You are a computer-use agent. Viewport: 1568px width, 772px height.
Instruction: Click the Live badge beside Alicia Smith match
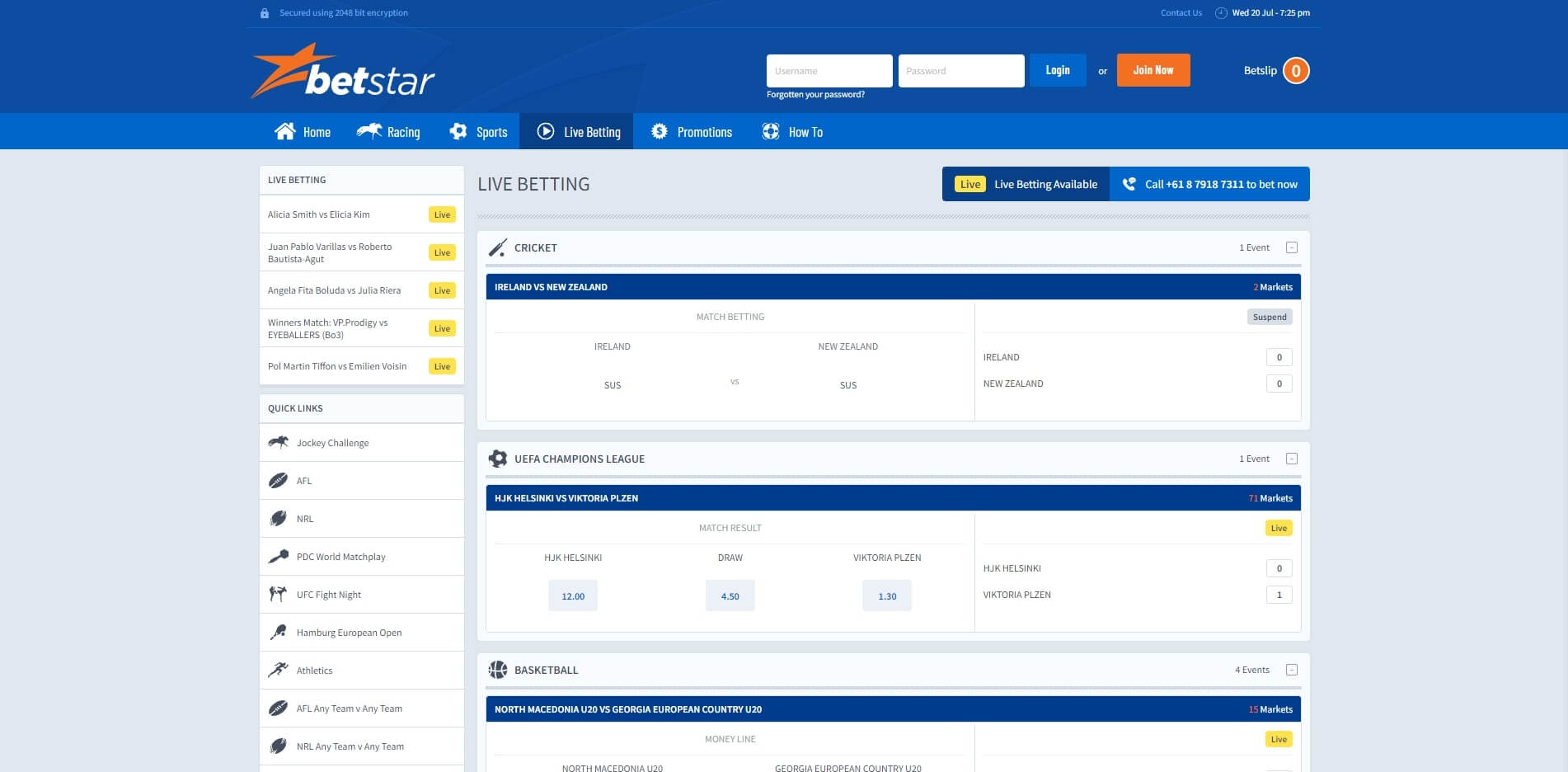[442, 214]
